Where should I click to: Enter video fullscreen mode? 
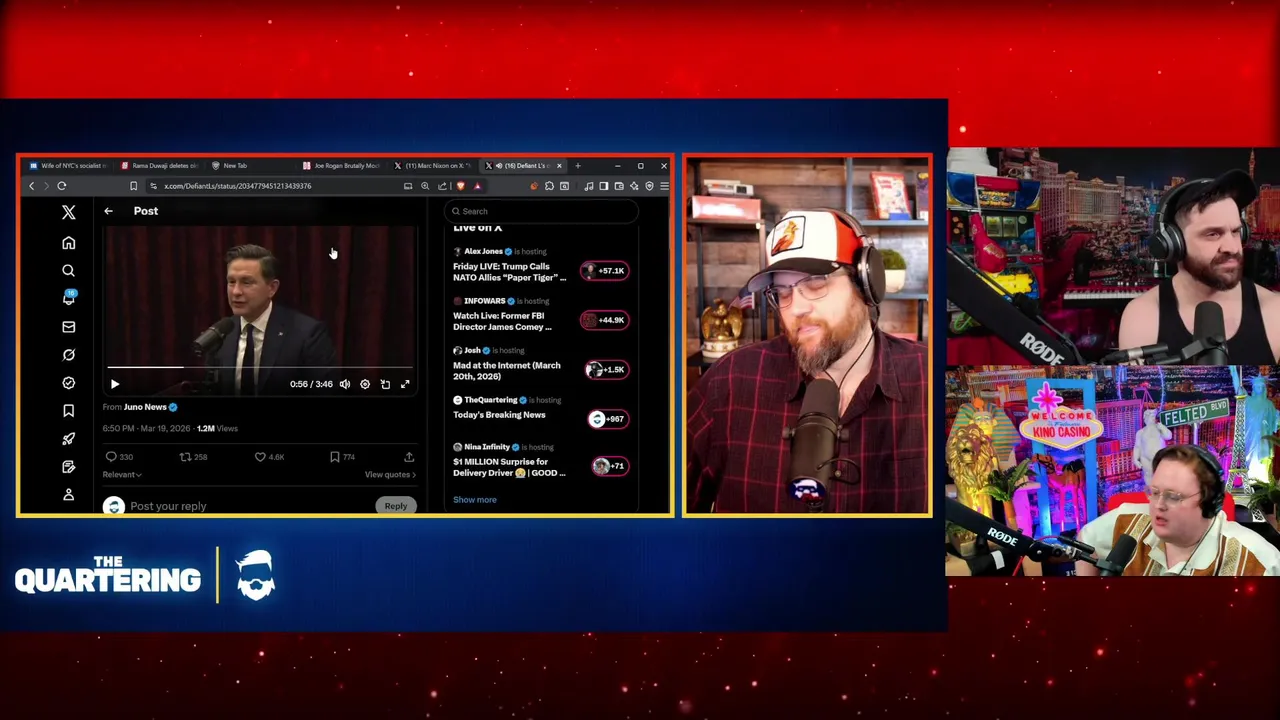tap(405, 384)
